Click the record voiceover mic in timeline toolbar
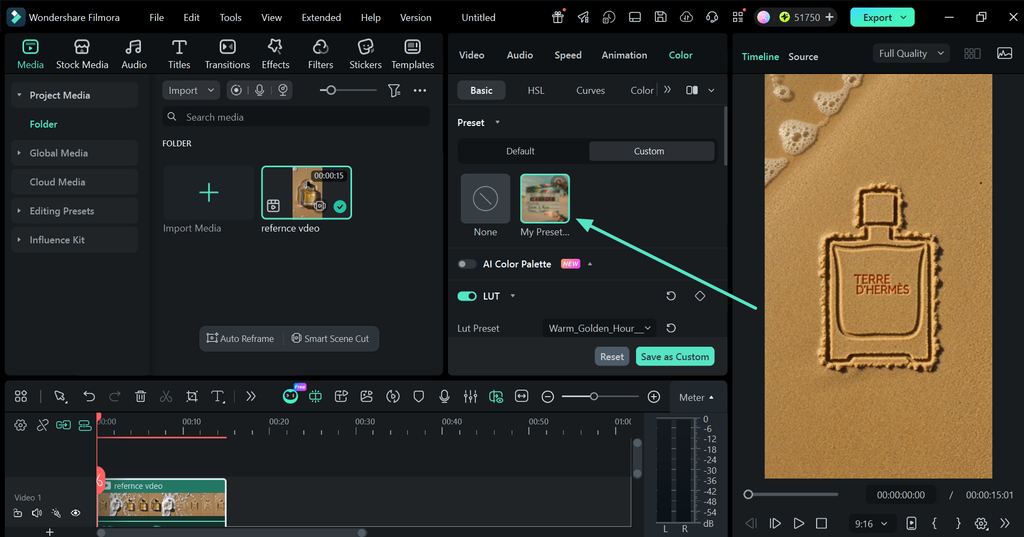Screen dimensions: 1024x537 444,397
